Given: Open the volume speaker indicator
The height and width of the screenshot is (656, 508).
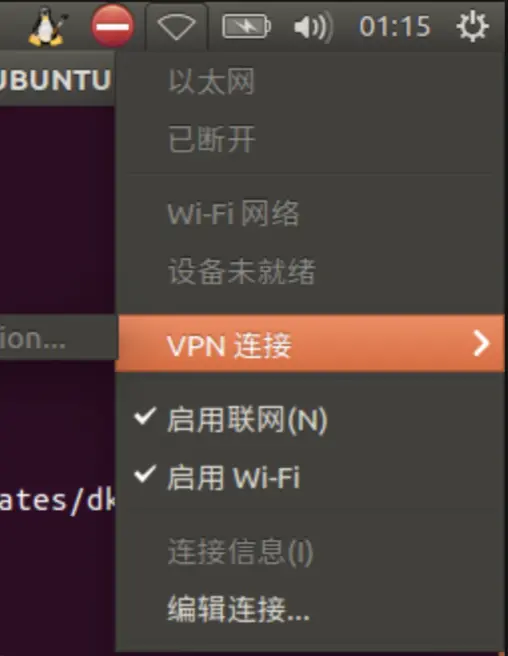Looking at the screenshot, I should (313, 27).
